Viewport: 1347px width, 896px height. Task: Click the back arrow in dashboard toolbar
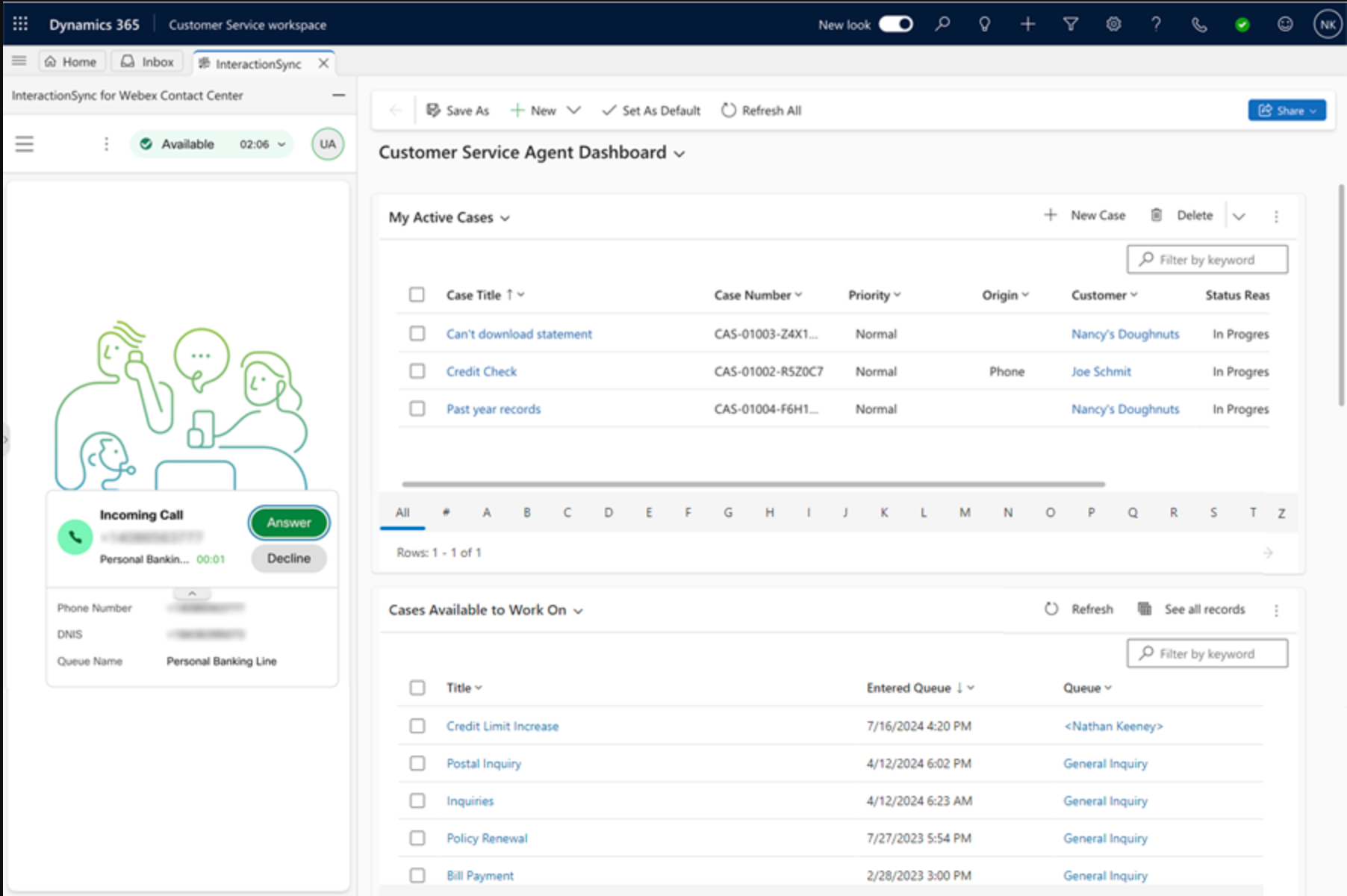(x=396, y=111)
